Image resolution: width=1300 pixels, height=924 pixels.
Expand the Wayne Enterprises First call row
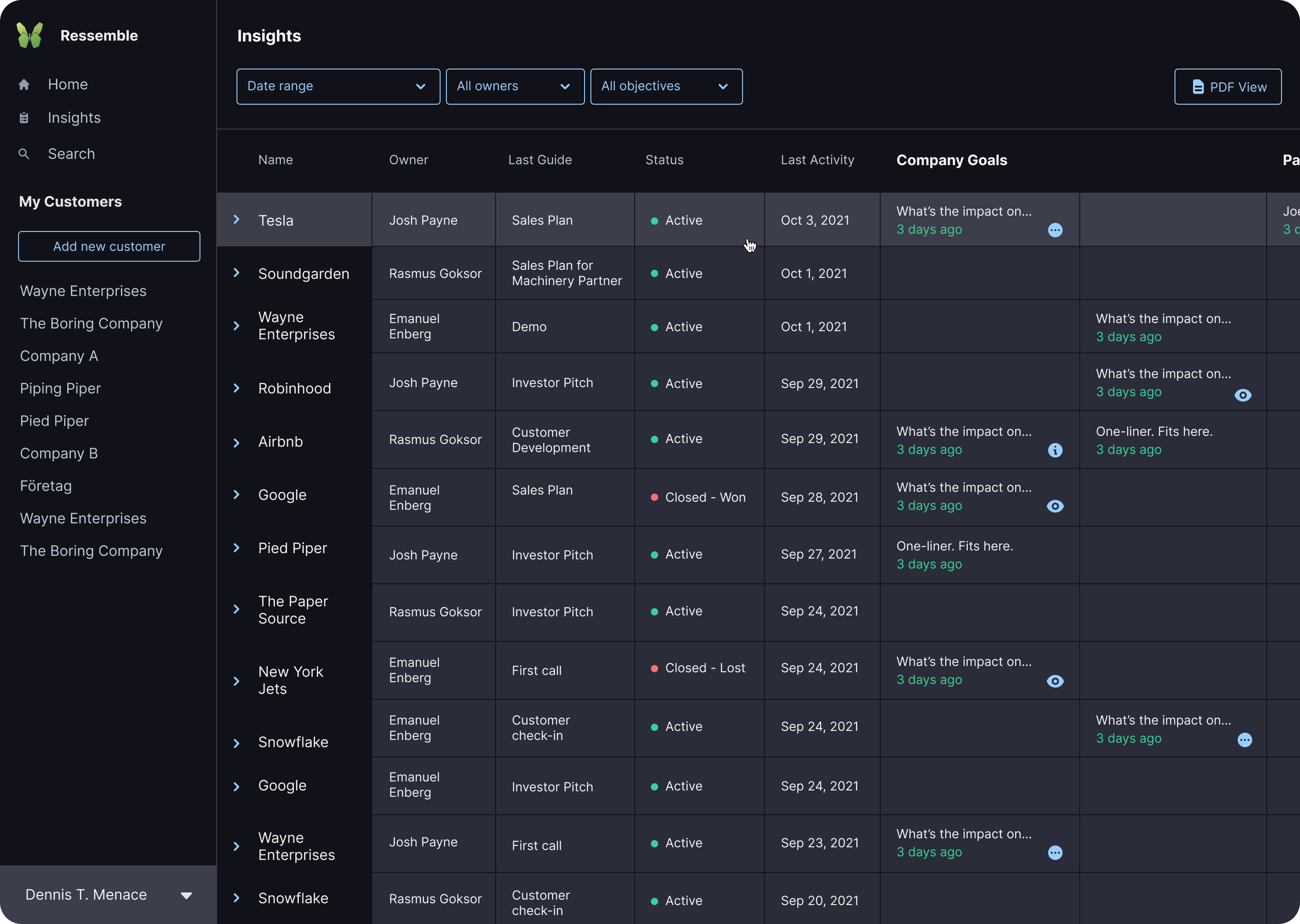click(x=237, y=846)
